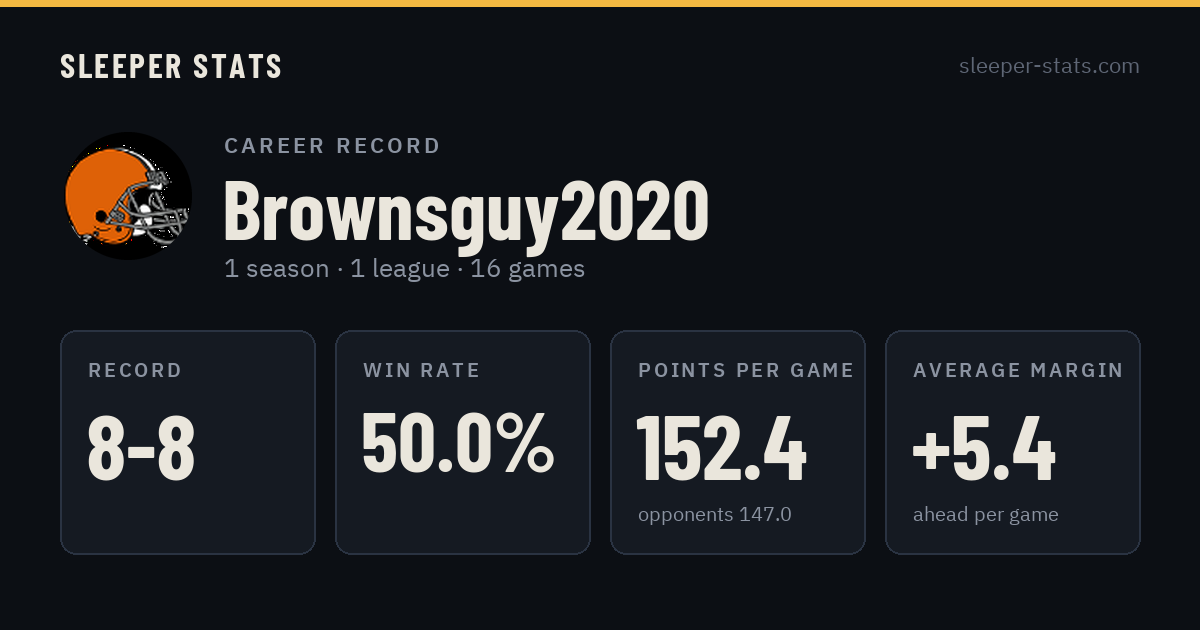This screenshot has height=630, width=1200.
Task: Open the Average Margin card
Action: 1013,442
